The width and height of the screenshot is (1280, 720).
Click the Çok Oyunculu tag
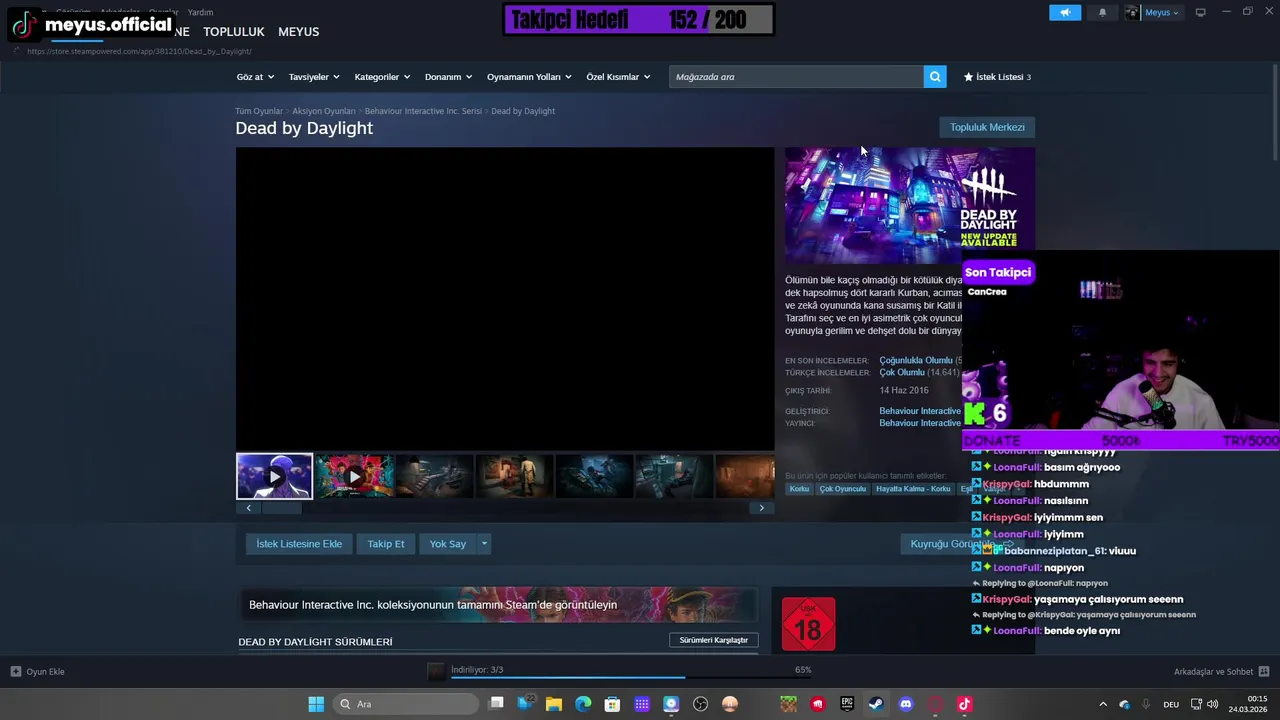[843, 489]
